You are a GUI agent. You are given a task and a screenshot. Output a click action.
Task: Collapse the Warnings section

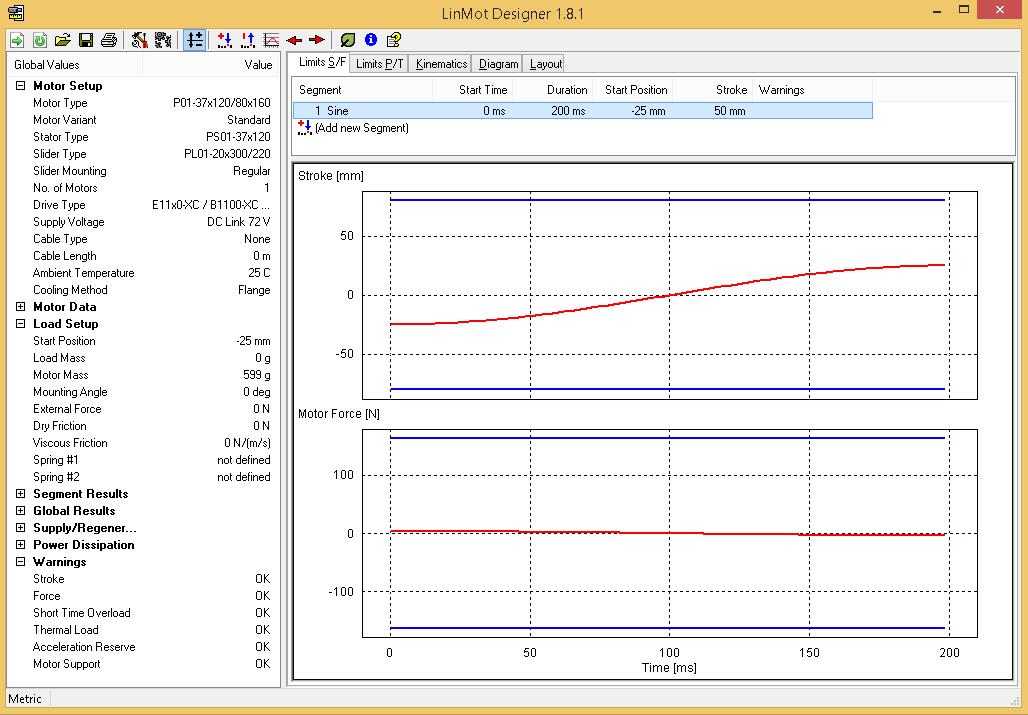pos(21,562)
